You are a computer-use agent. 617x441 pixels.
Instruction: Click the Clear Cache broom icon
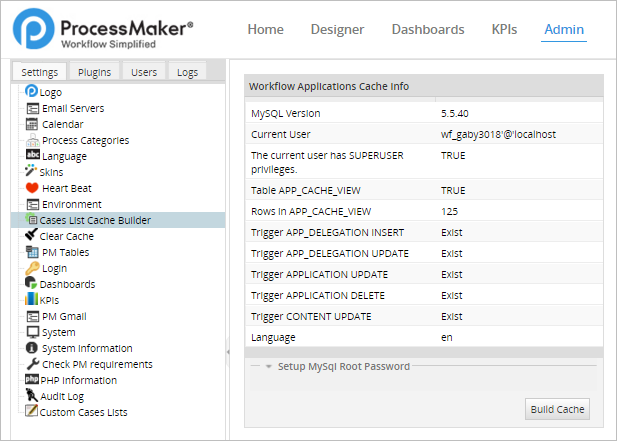(32, 236)
